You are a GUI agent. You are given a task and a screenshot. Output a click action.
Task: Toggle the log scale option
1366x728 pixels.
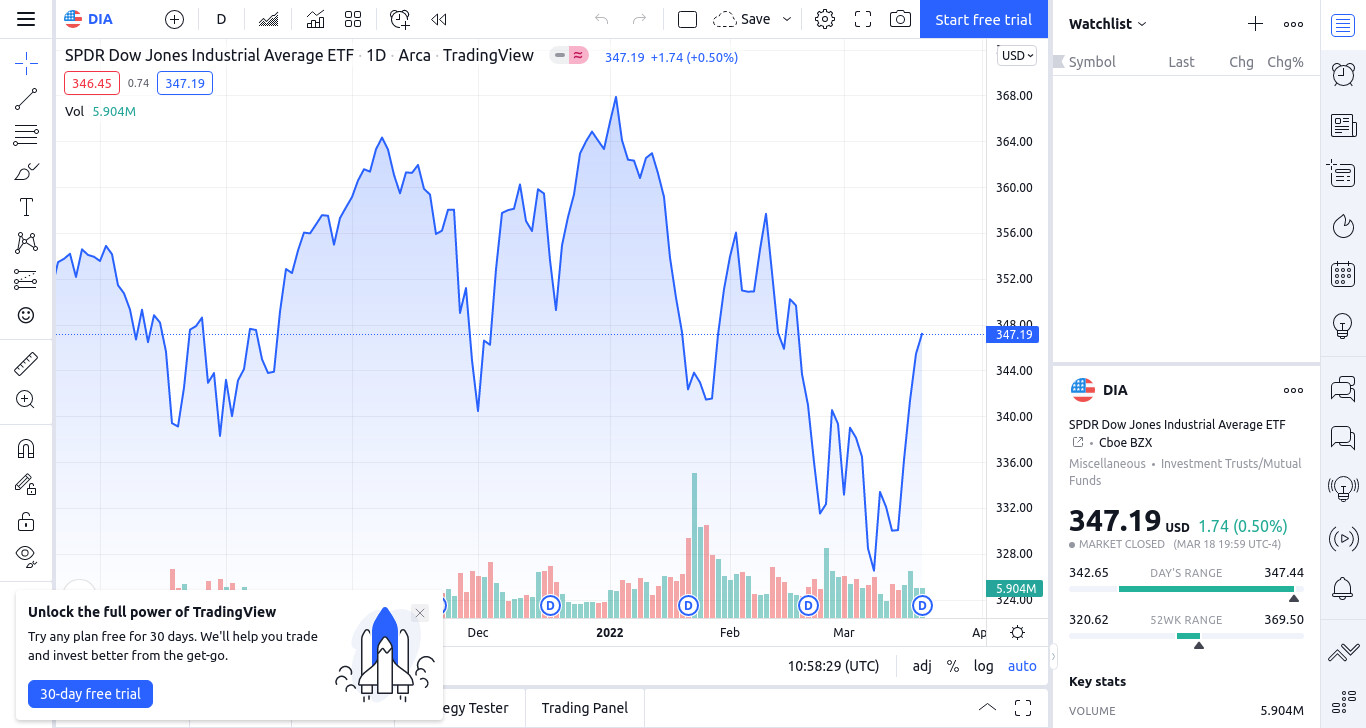click(984, 666)
